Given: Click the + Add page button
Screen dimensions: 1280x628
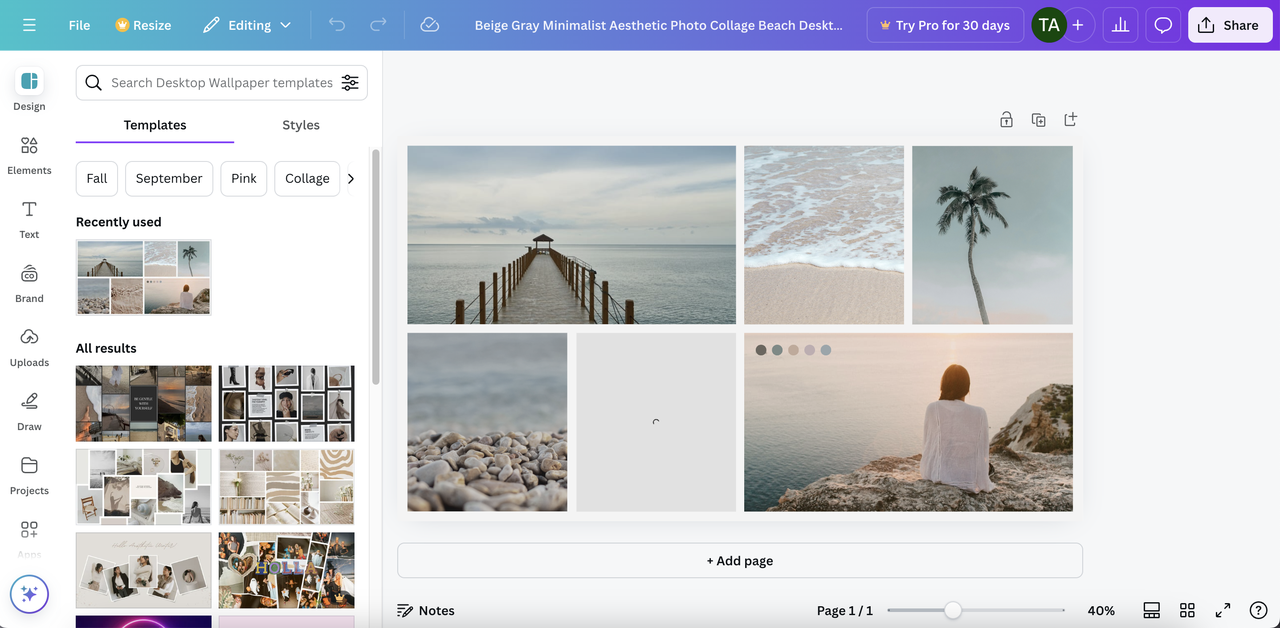Looking at the screenshot, I should coord(740,561).
